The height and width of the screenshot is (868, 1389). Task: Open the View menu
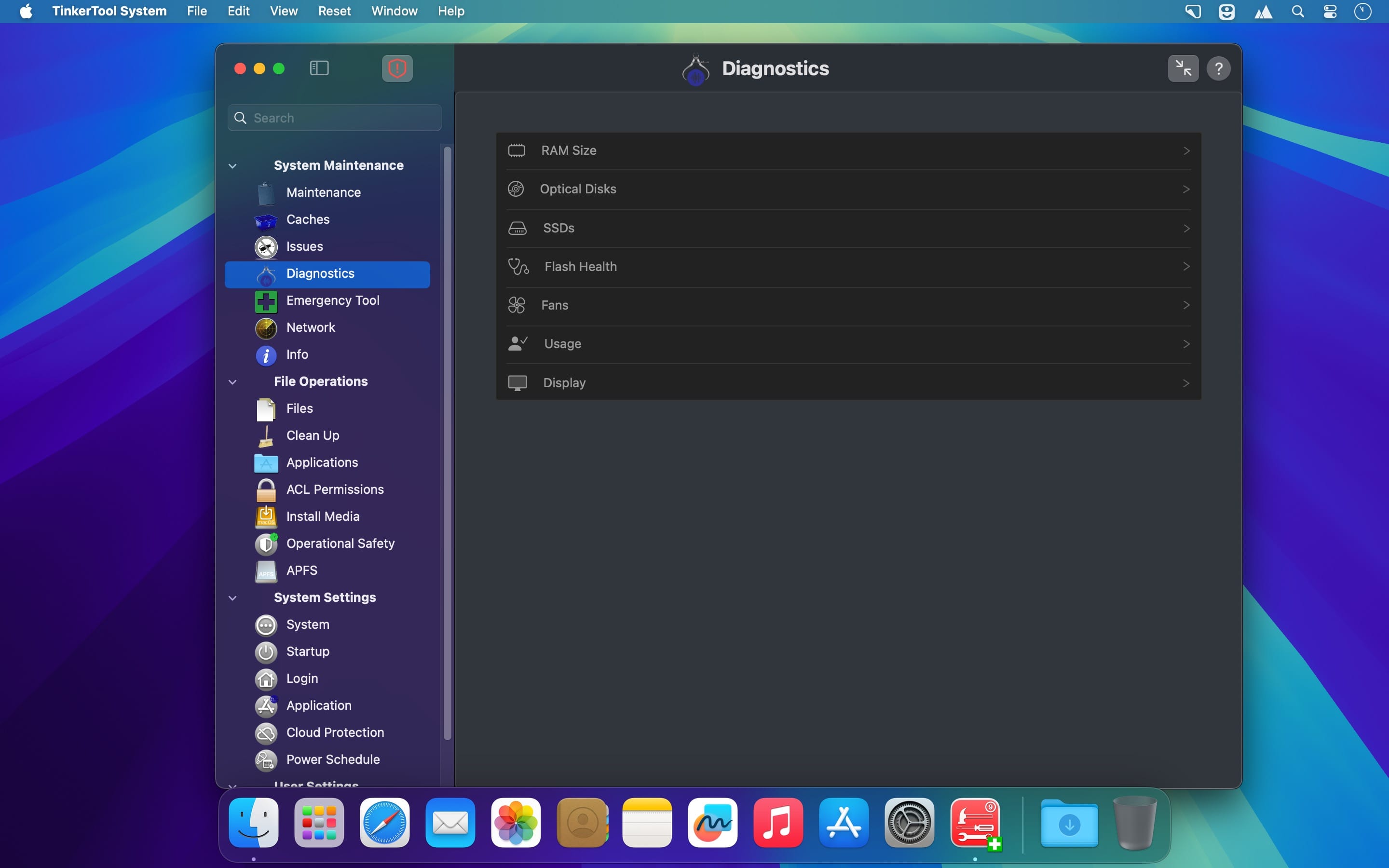(284, 11)
